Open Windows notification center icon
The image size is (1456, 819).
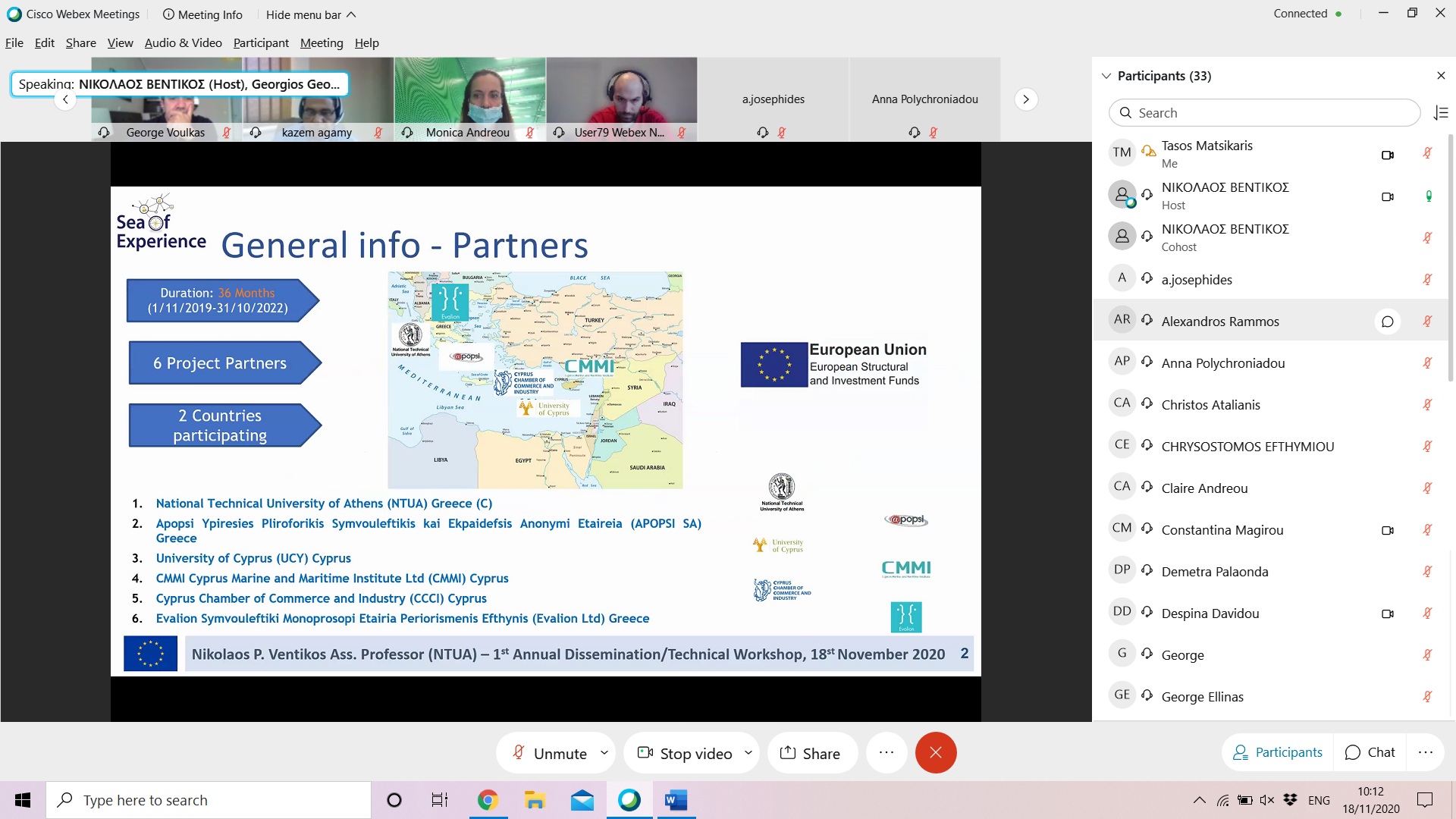click(1426, 800)
